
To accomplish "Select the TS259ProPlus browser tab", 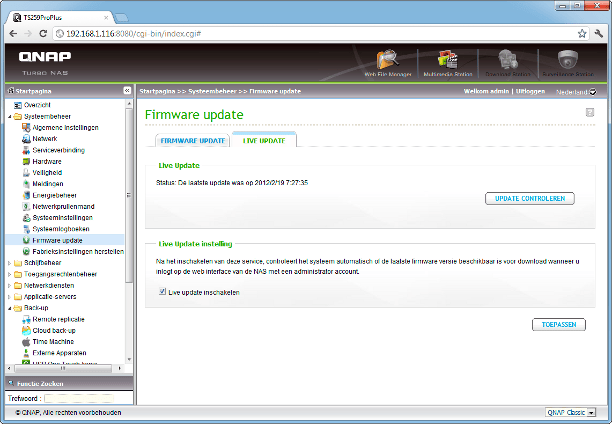I will click(x=61, y=18).
